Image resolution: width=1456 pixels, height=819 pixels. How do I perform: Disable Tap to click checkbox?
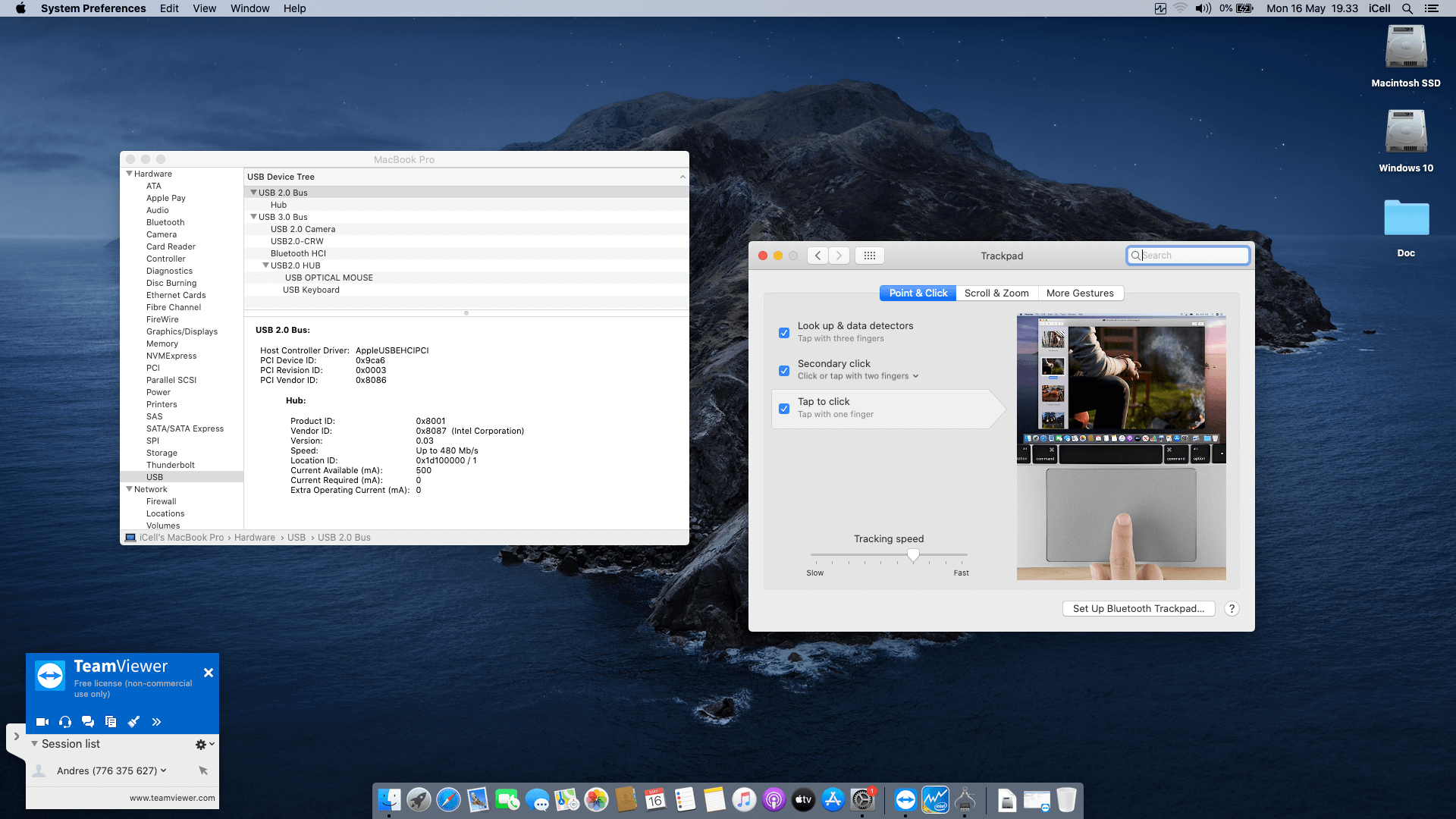[x=784, y=409]
